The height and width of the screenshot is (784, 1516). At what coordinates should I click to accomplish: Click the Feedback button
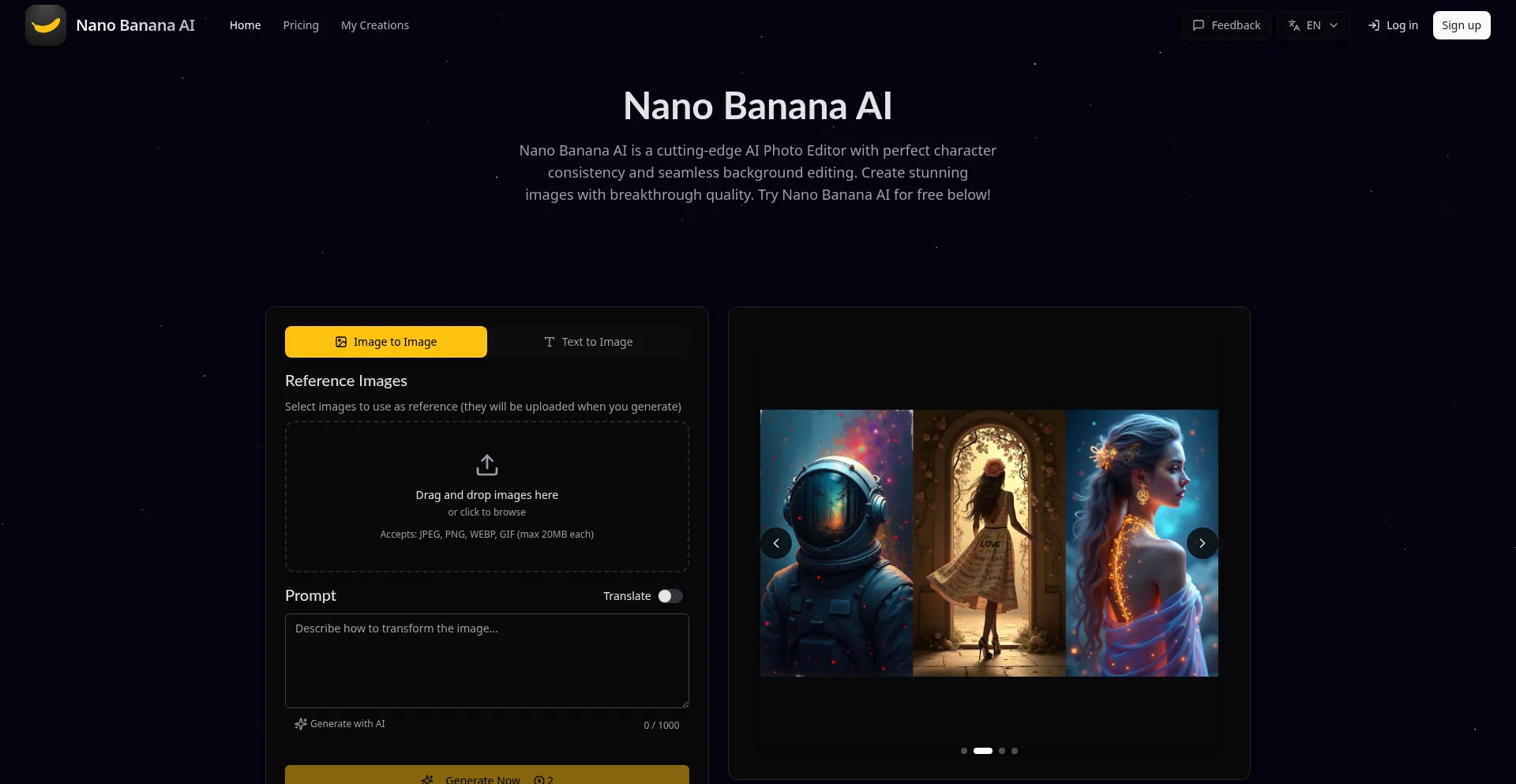point(1226,25)
